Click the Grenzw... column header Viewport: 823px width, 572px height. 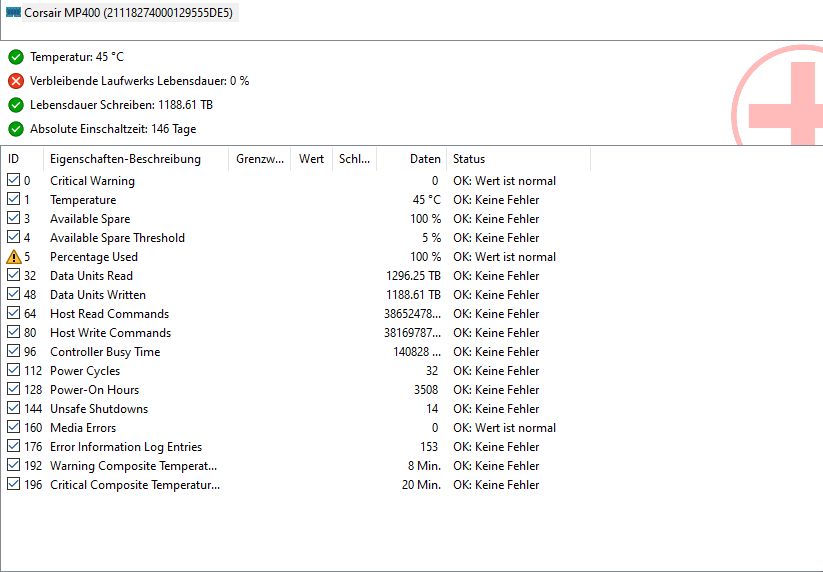pos(260,159)
